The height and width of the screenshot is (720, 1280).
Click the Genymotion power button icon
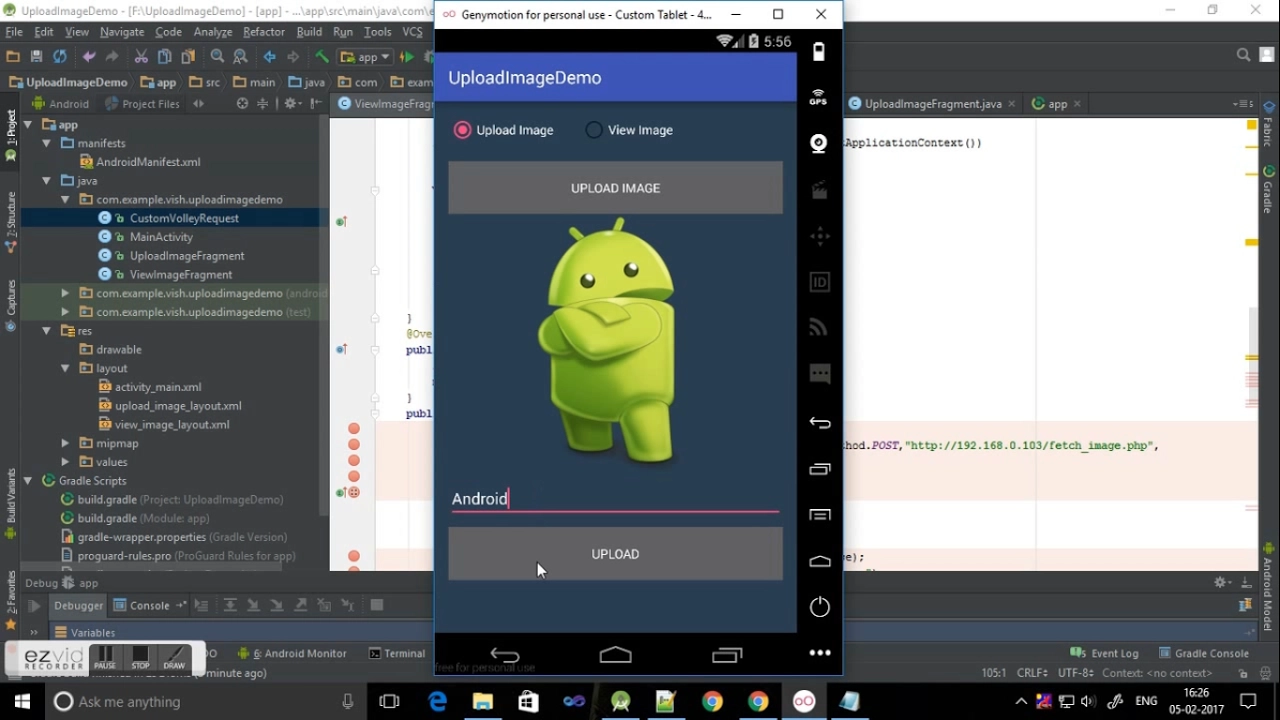point(819,607)
